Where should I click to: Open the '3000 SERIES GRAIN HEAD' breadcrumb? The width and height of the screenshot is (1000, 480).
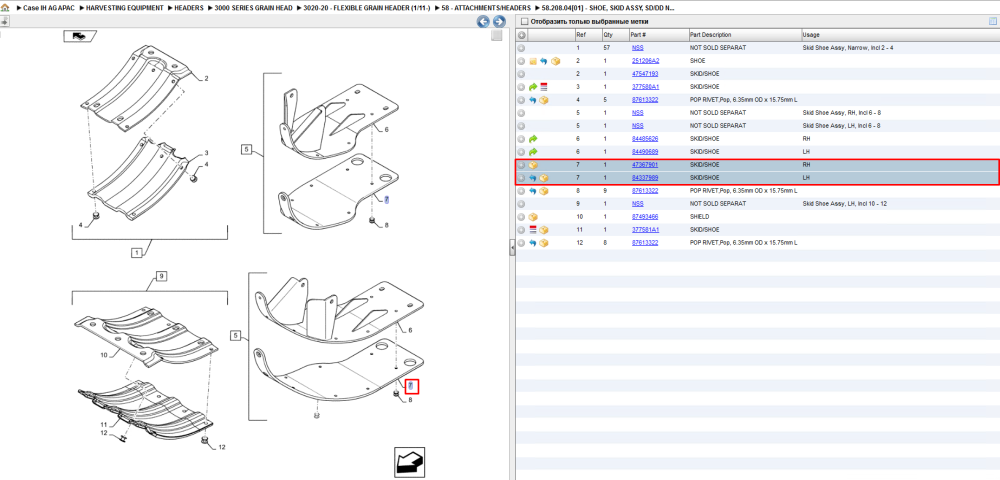pos(254,8)
